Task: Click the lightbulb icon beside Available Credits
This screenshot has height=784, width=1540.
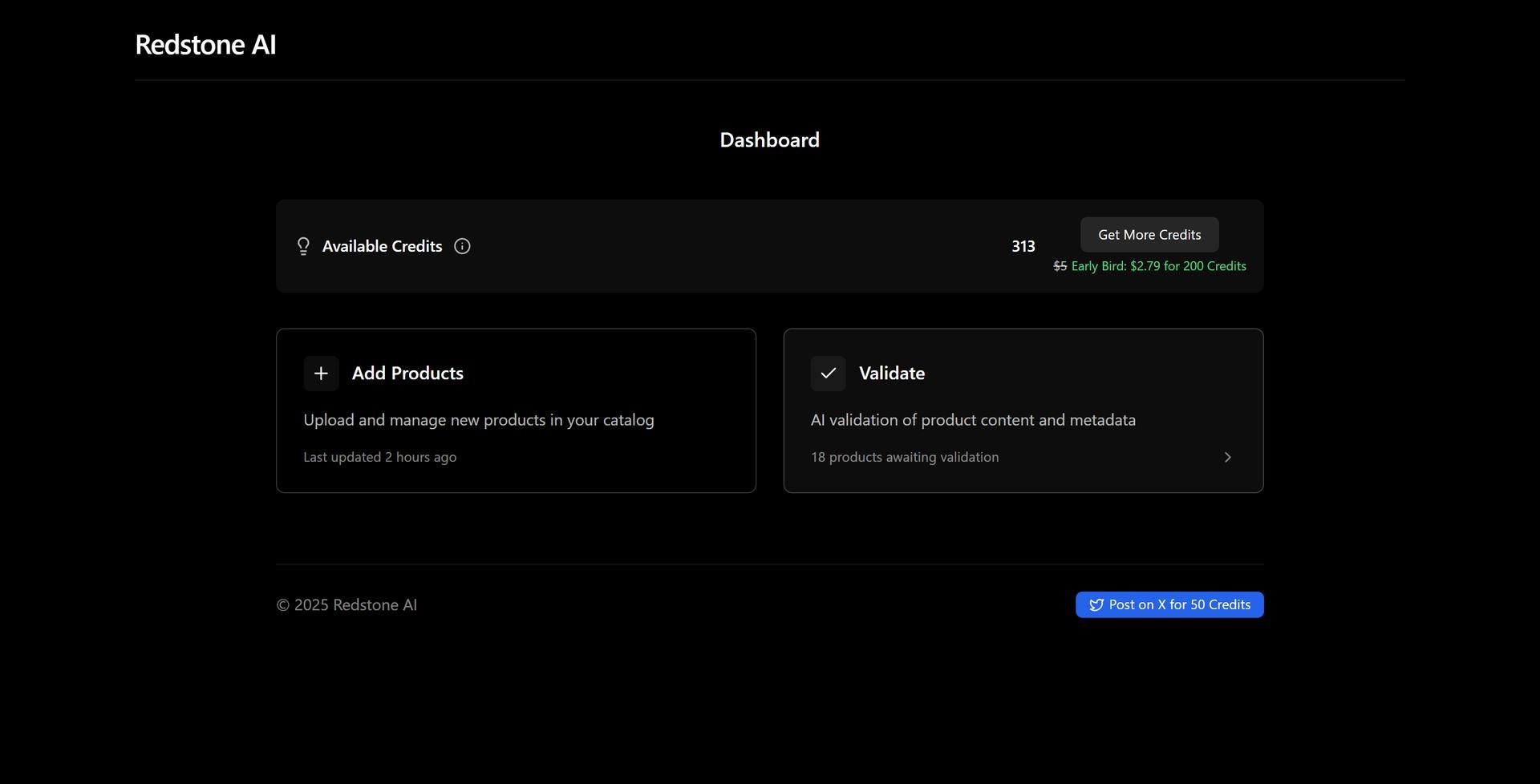Action: click(x=303, y=246)
